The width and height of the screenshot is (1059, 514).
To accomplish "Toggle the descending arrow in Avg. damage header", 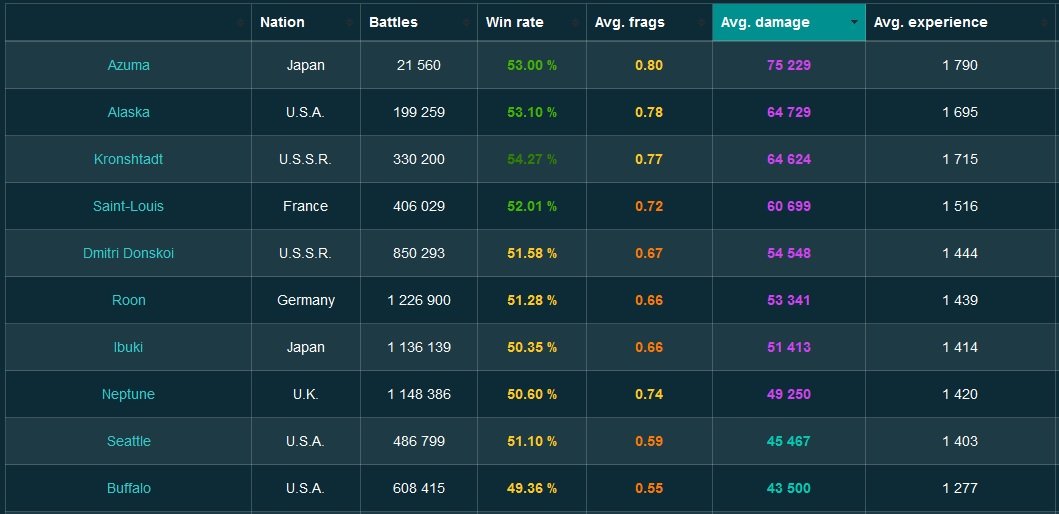I will click(854, 22).
